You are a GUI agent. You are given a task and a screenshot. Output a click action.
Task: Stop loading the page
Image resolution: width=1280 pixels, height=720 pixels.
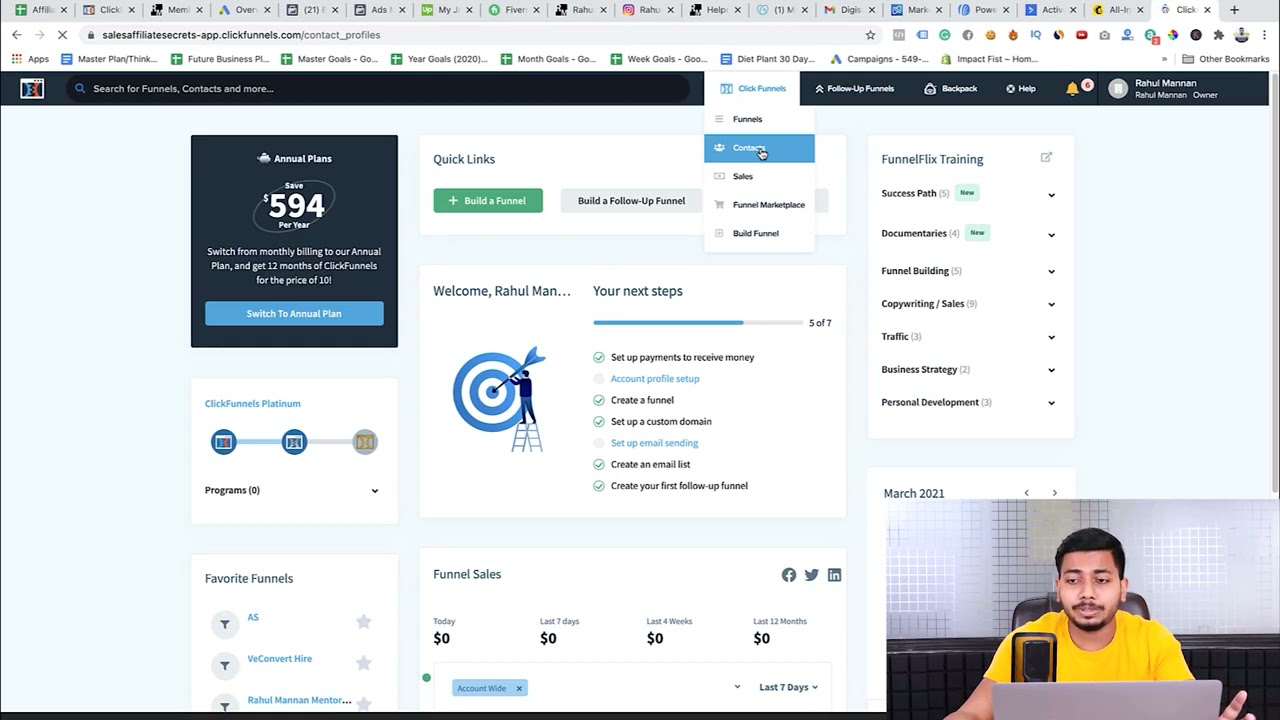coord(62,35)
